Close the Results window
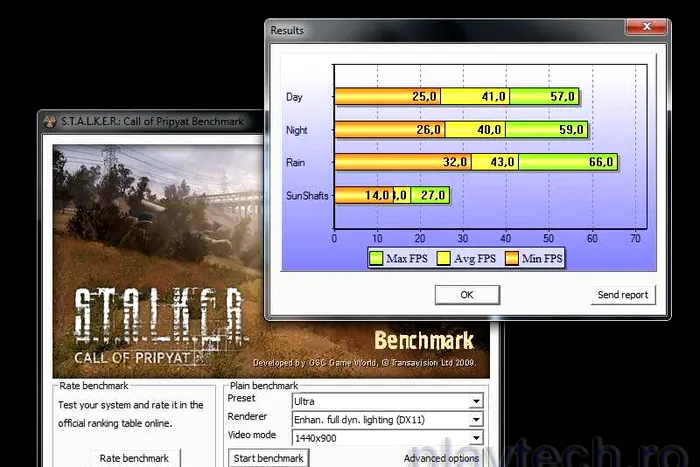700x467 pixels. (646, 27)
